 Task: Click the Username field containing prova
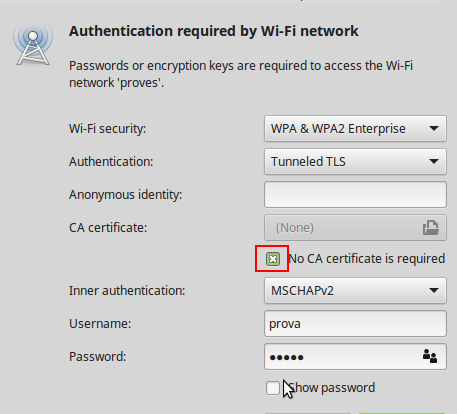355,323
